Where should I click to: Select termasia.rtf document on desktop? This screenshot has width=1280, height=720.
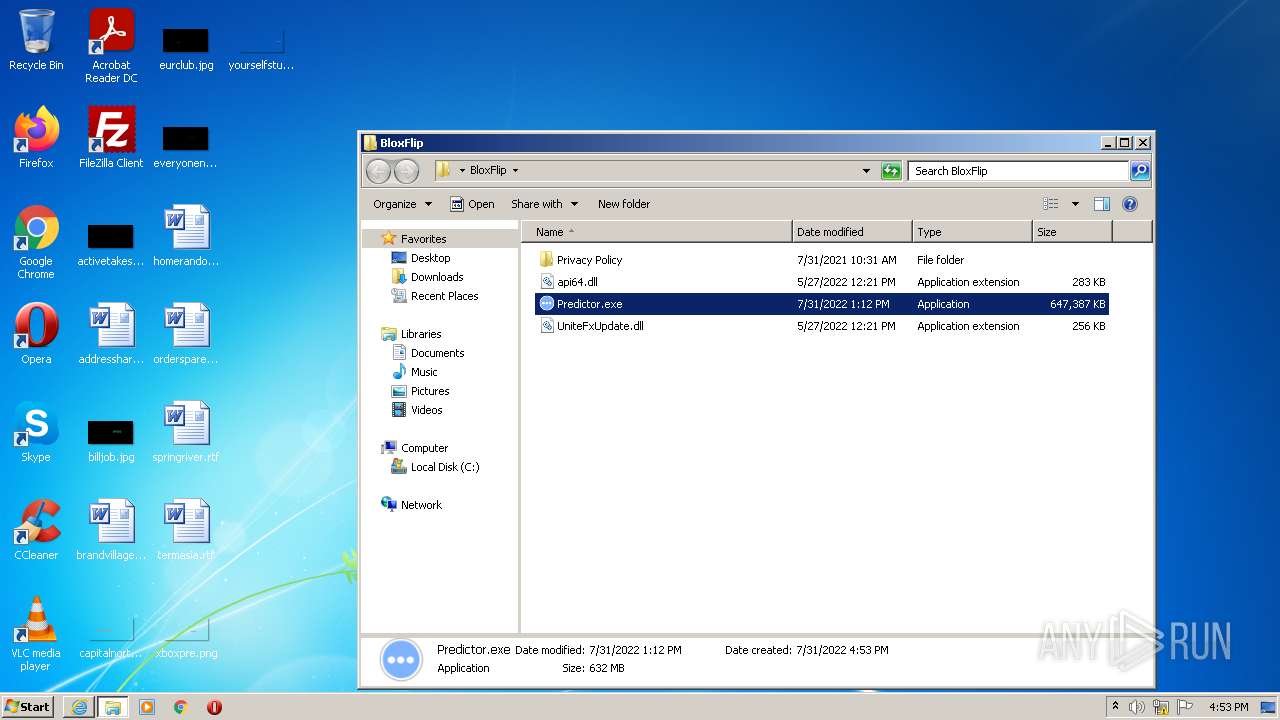(x=186, y=529)
